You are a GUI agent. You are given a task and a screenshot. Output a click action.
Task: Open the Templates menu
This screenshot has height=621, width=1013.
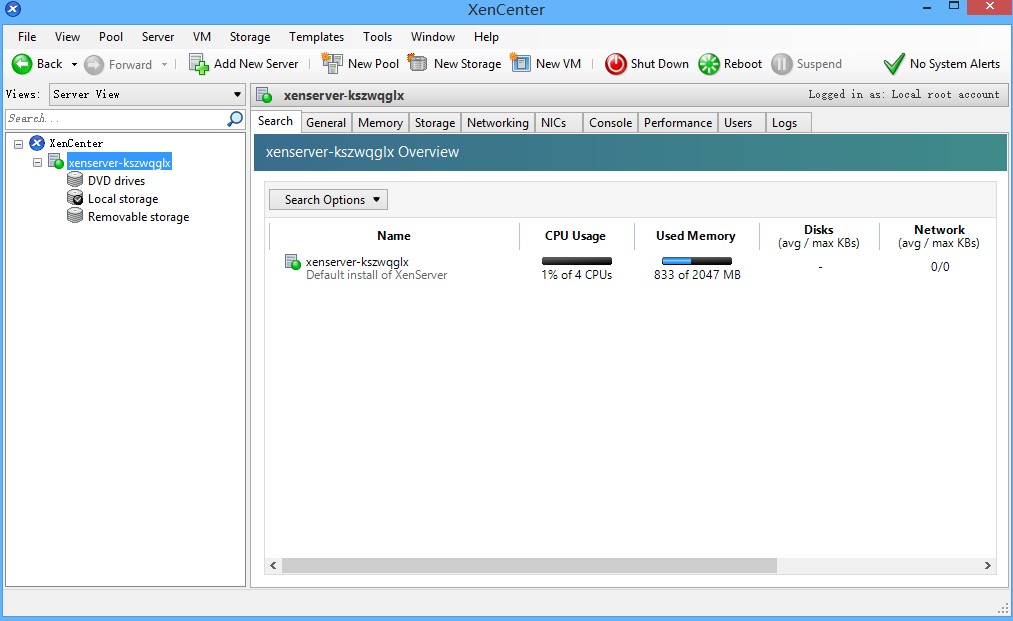click(317, 37)
